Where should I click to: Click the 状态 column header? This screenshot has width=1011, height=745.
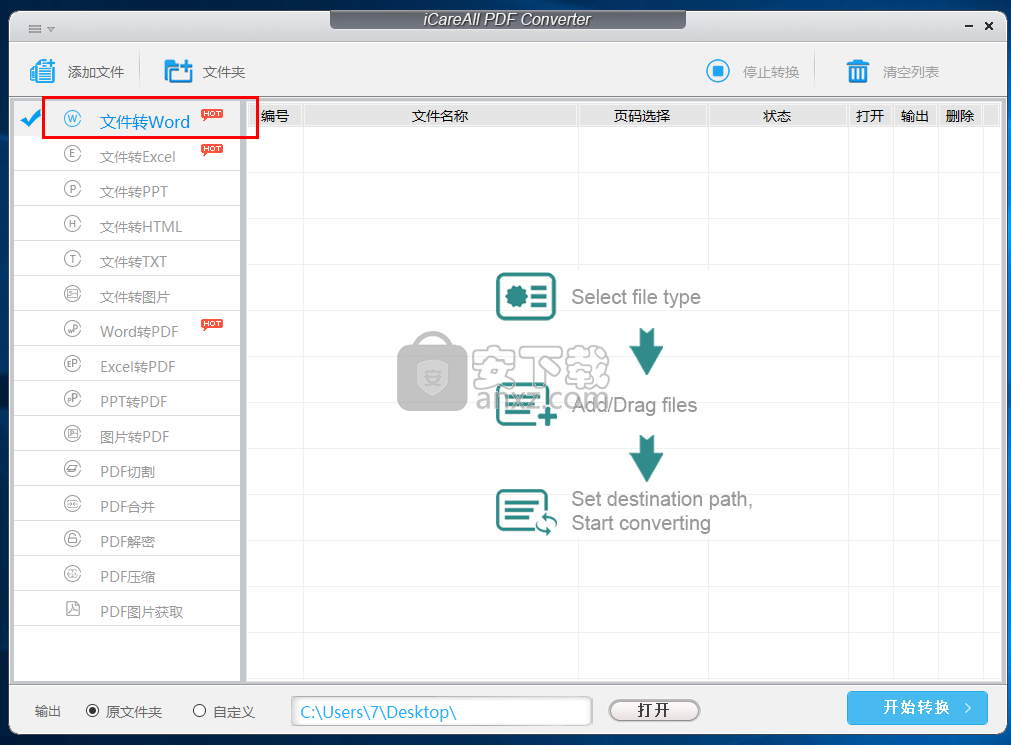(777, 115)
